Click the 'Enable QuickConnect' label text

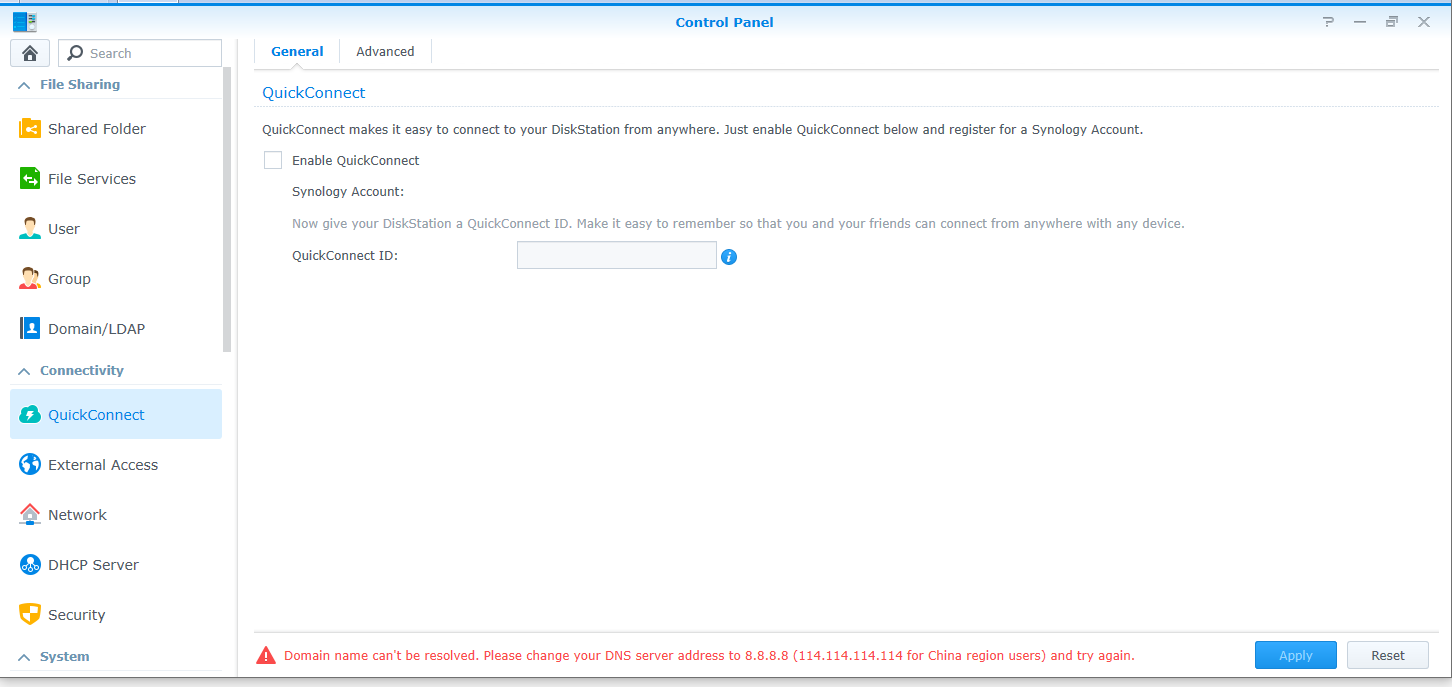pyautogui.click(x=356, y=160)
